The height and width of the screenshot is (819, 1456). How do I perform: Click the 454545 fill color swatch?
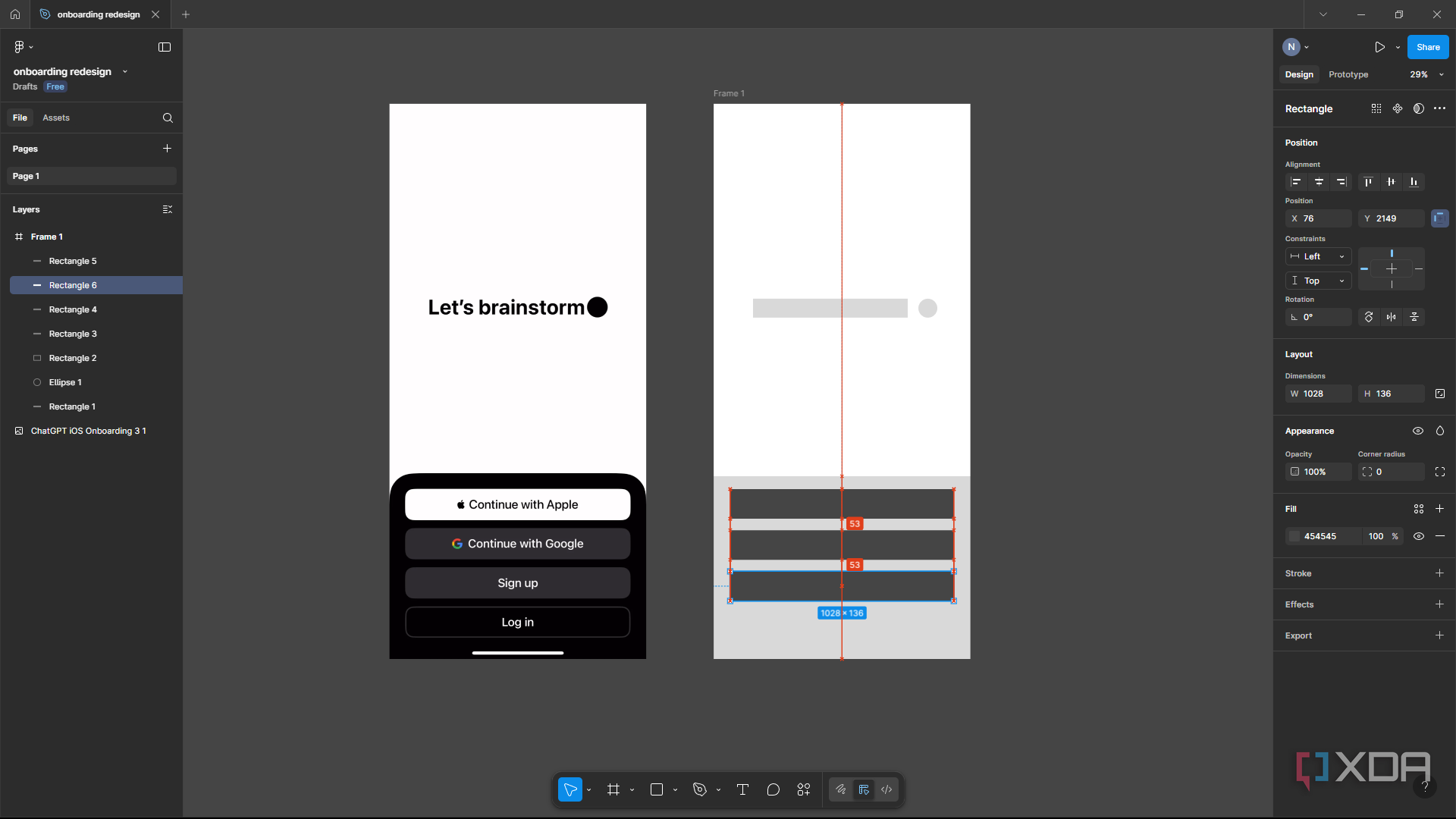point(1294,536)
